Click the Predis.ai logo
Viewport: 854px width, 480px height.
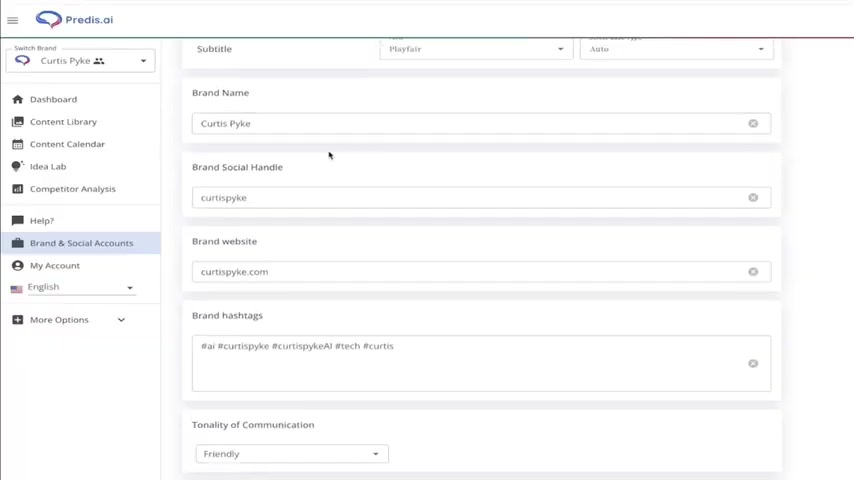[x=74, y=20]
